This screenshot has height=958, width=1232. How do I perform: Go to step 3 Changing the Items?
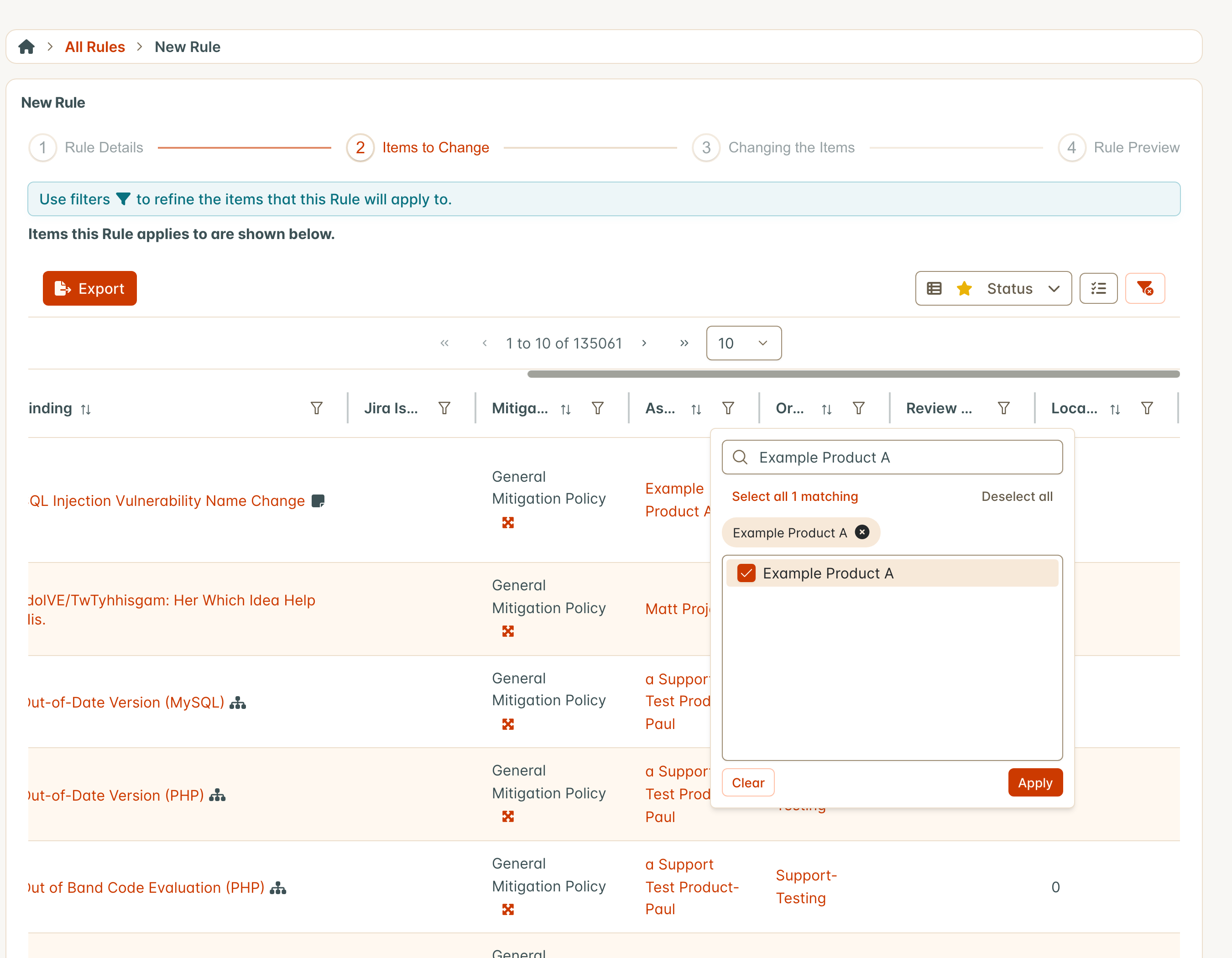[773, 148]
